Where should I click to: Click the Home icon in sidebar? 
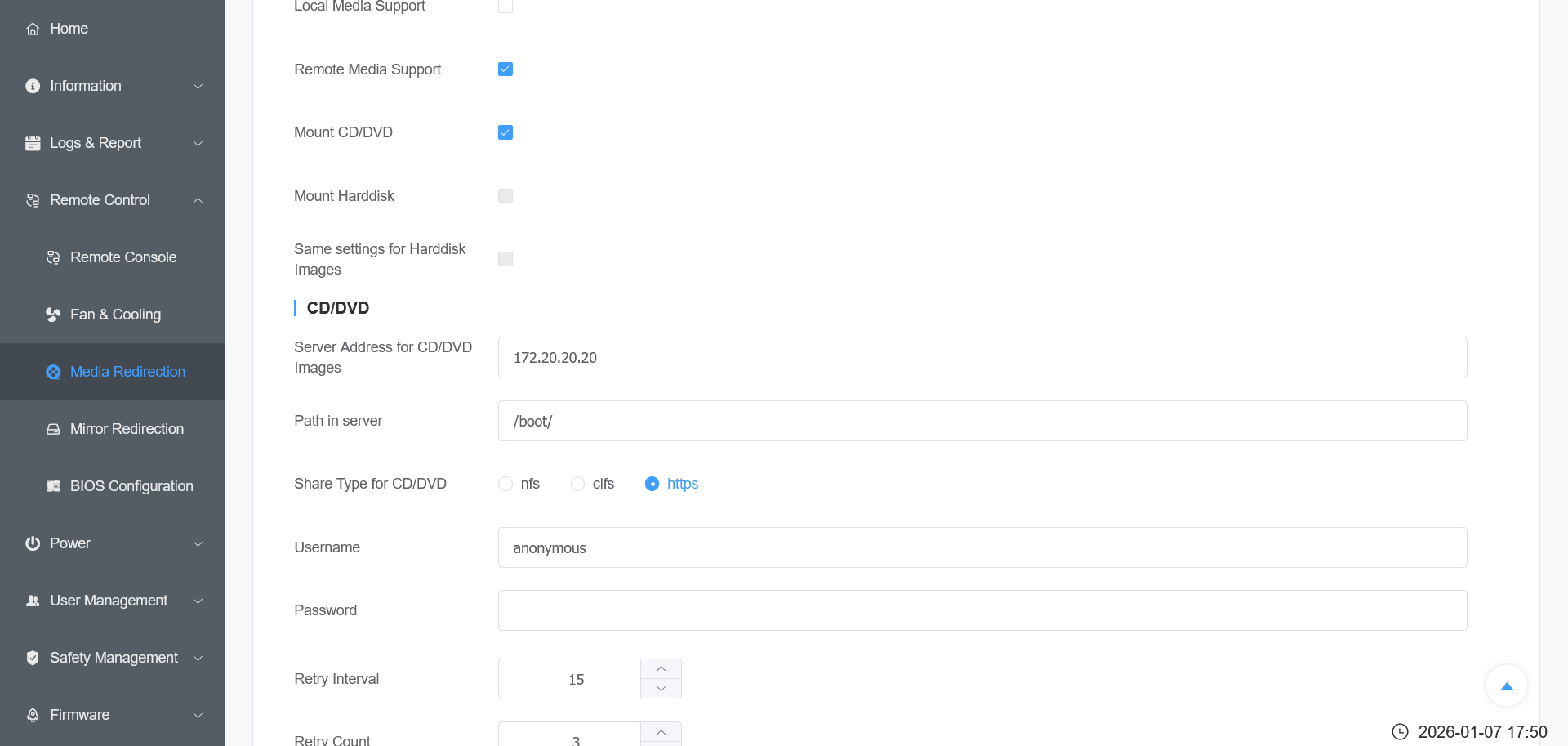pyautogui.click(x=33, y=29)
